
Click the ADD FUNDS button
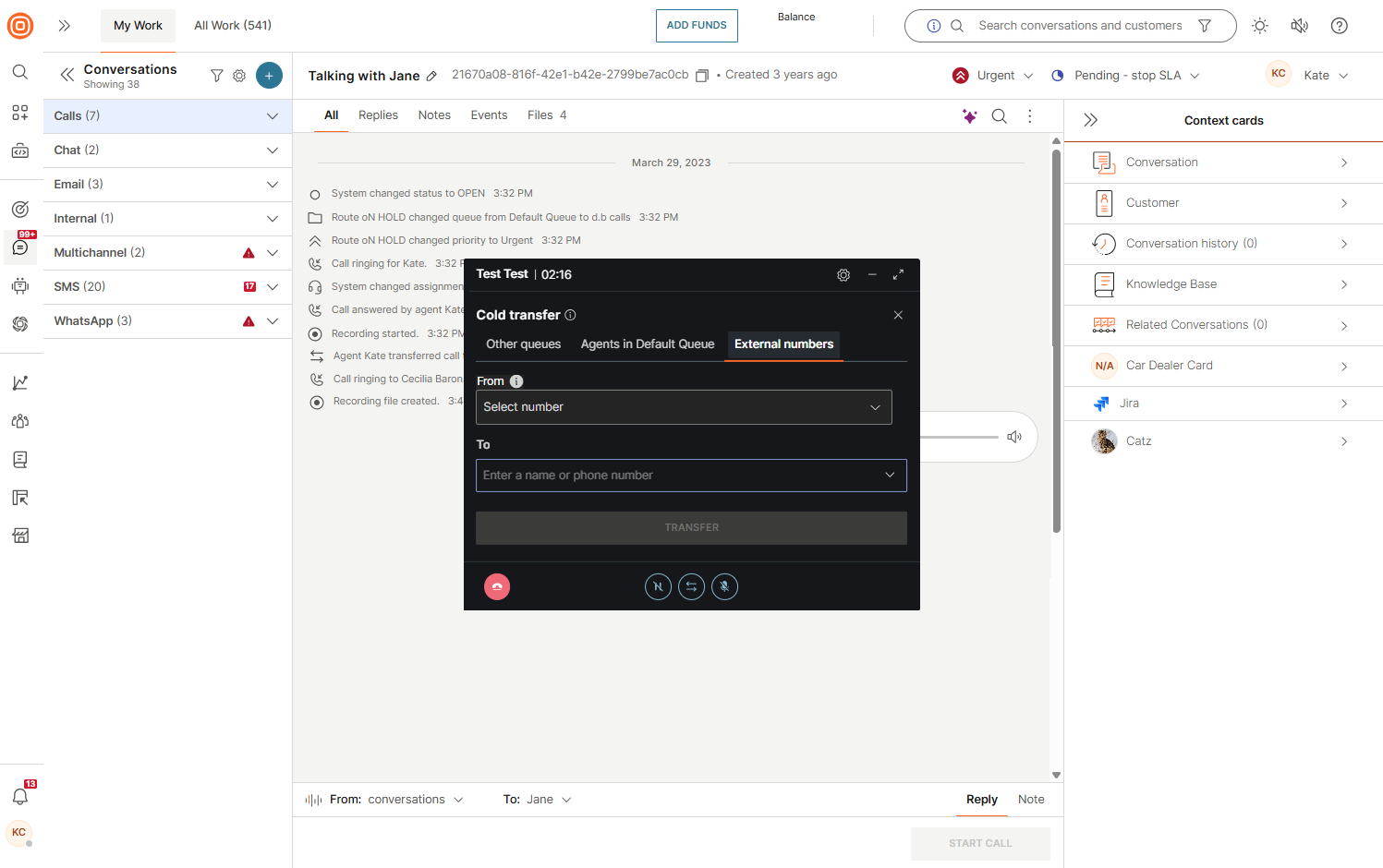[697, 26]
